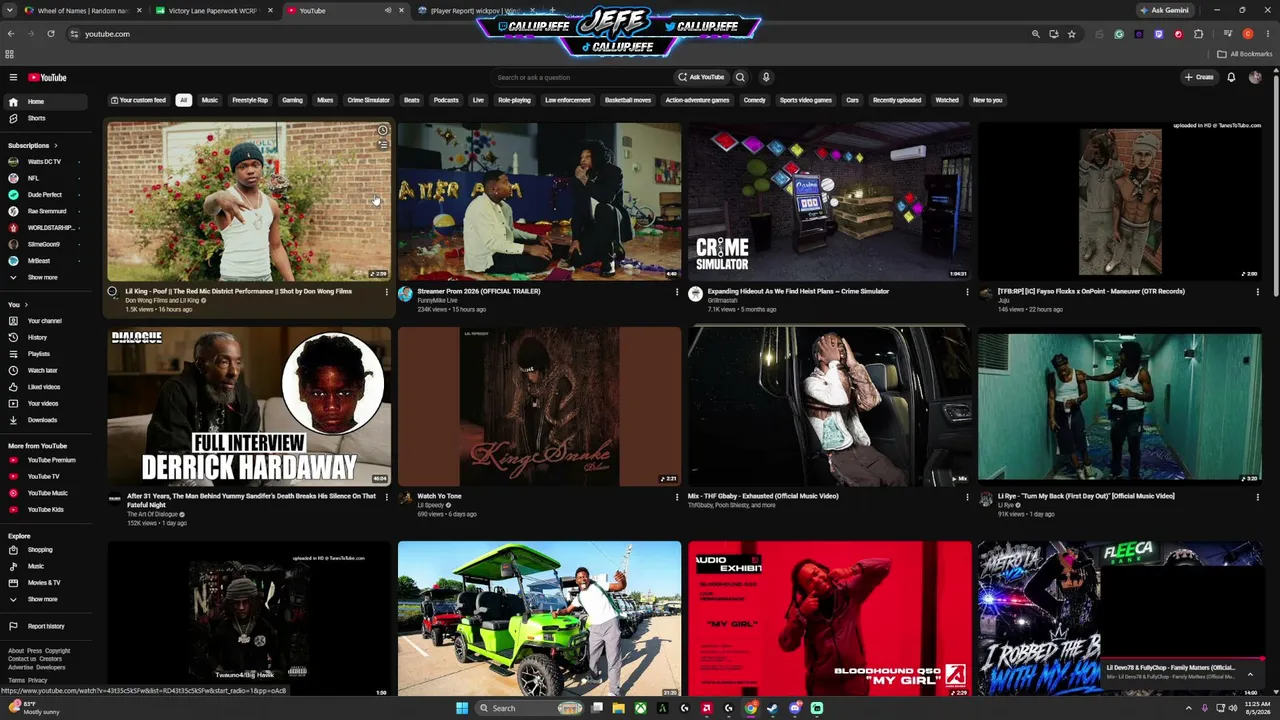Expand the mini player with its chevron
The height and width of the screenshot is (720, 1280).
coord(1250,673)
